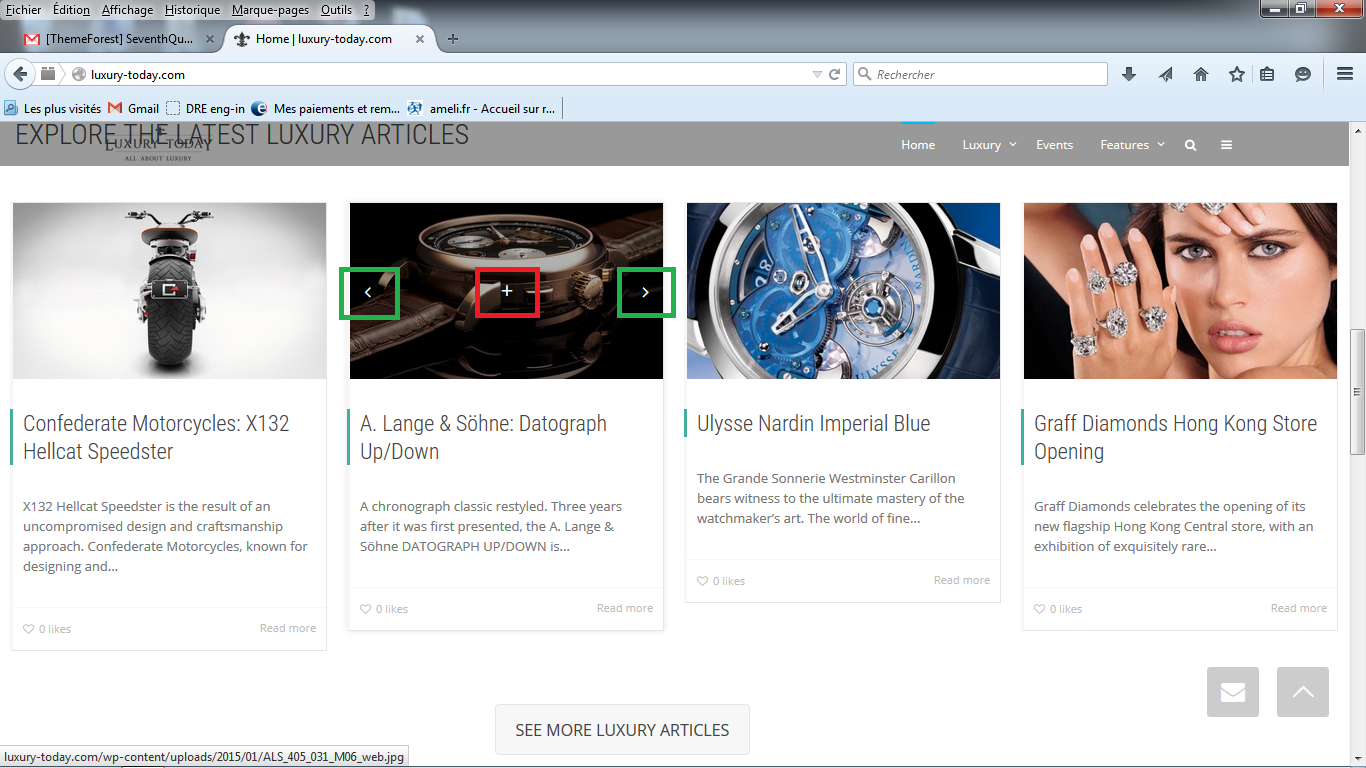Bookmark page with the star icon
The image size is (1366, 768).
1237,74
